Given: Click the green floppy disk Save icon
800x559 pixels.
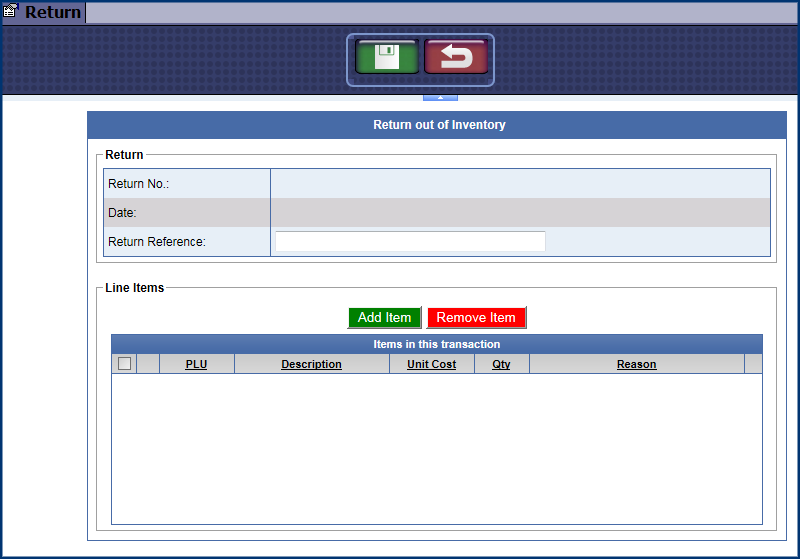Looking at the screenshot, I should tap(387, 58).
